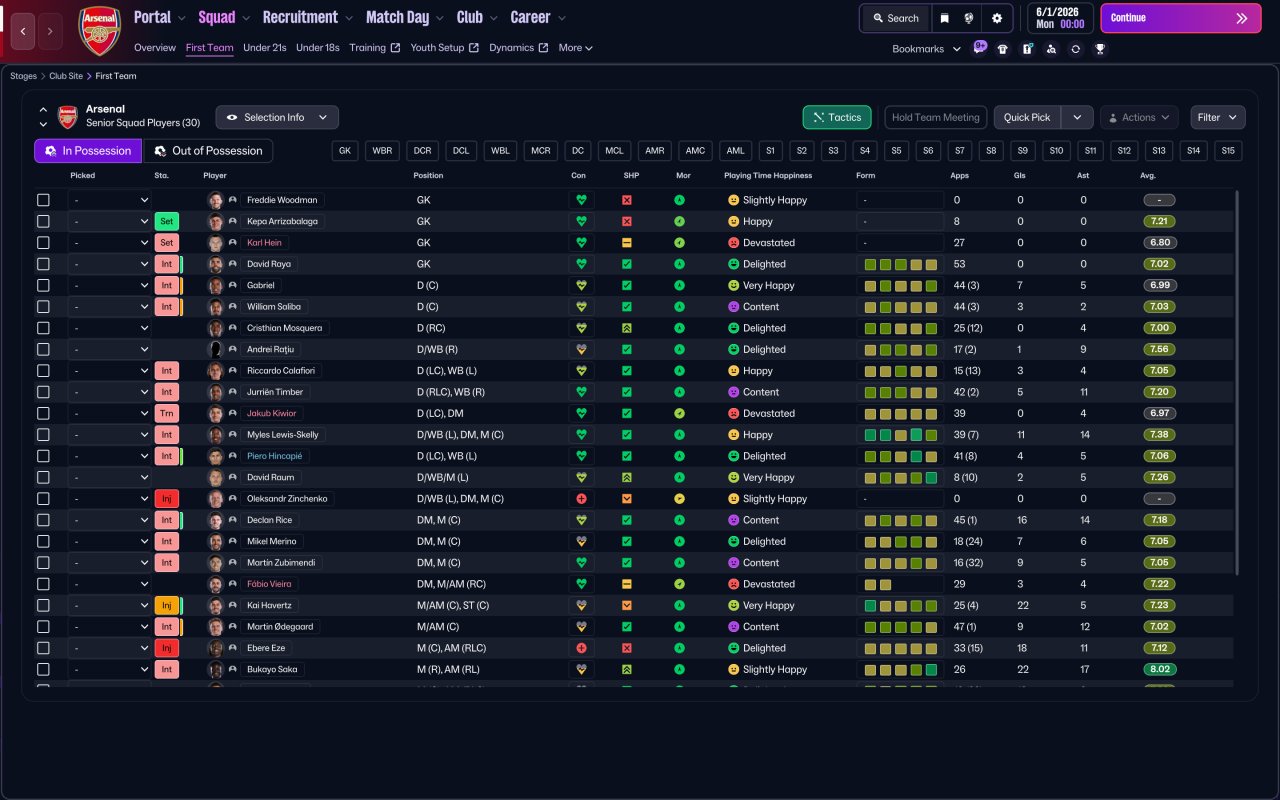Click the Arsenal club crest in header
Image resolution: width=1280 pixels, height=800 pixels.
point(99,30)
